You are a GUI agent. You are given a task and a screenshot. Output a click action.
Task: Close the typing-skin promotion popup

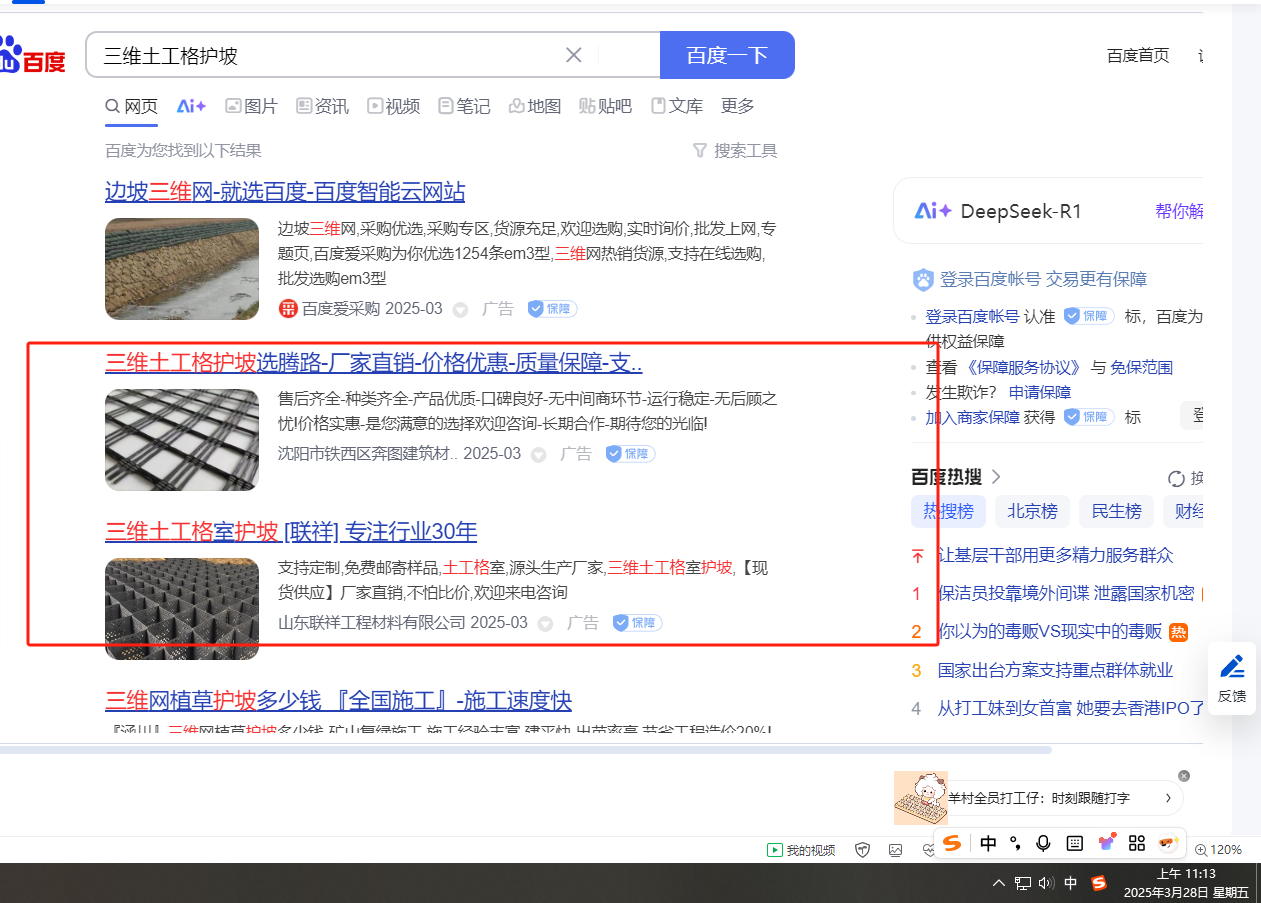[x=1184, y=776]
